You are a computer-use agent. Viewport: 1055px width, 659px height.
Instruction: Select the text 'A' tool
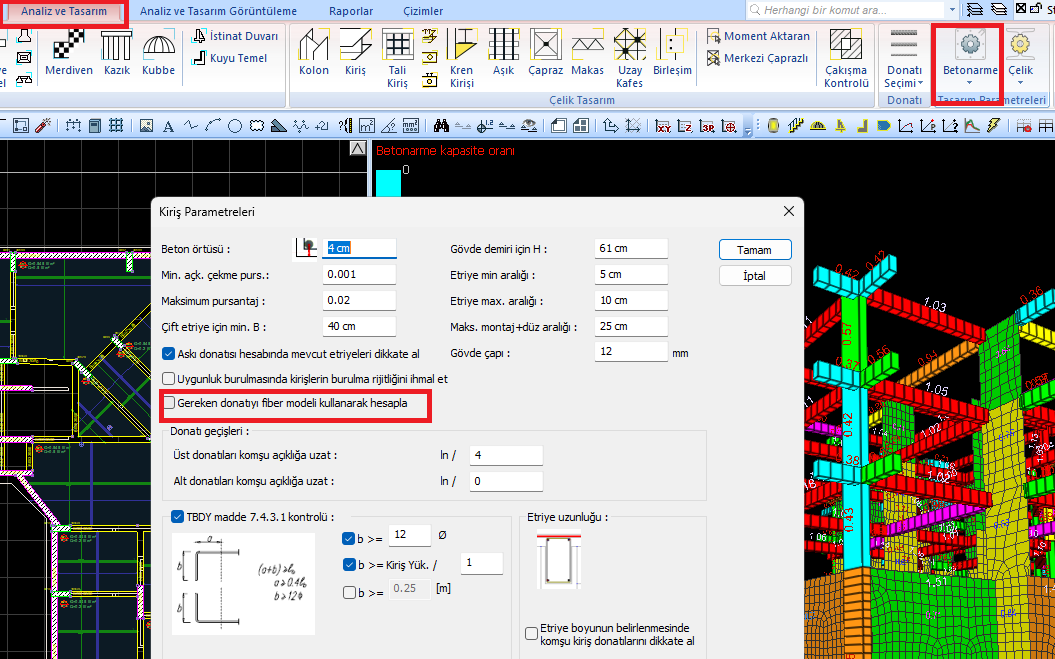(168, 126)
